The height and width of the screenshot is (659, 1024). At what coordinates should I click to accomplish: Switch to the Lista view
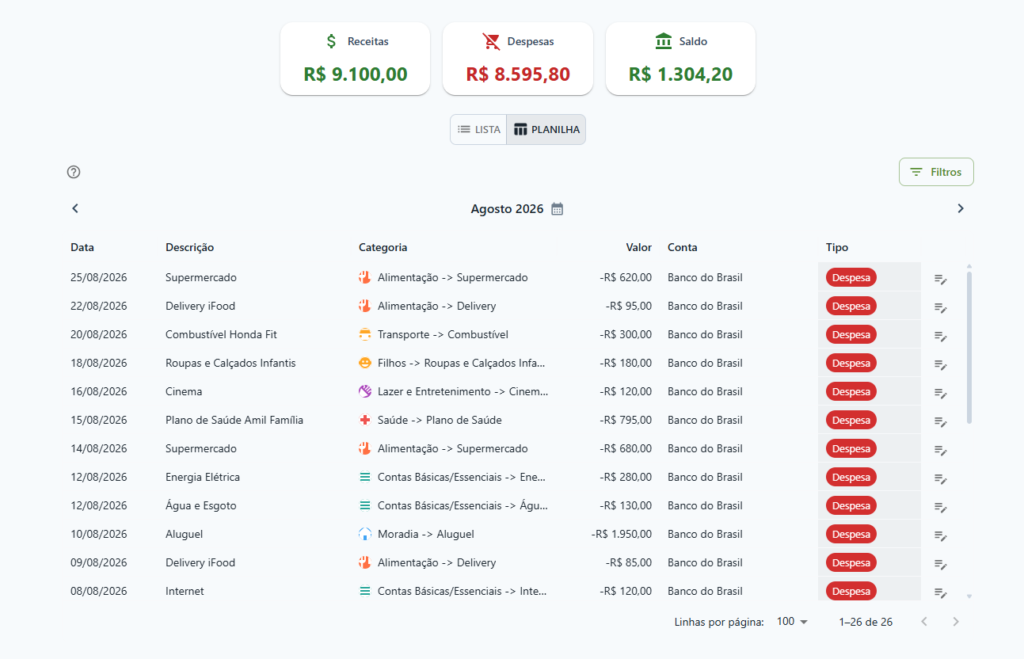[x=479, y=129]
